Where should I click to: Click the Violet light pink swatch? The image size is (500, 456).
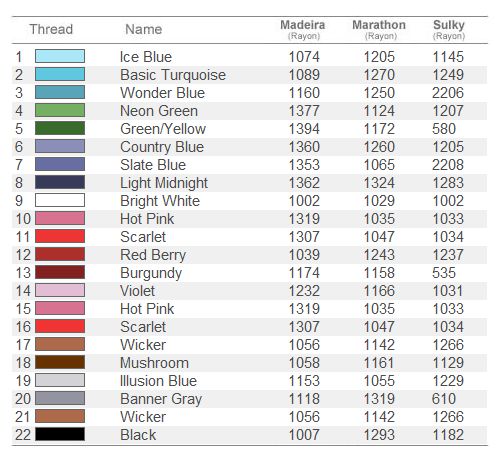[60, 290]
